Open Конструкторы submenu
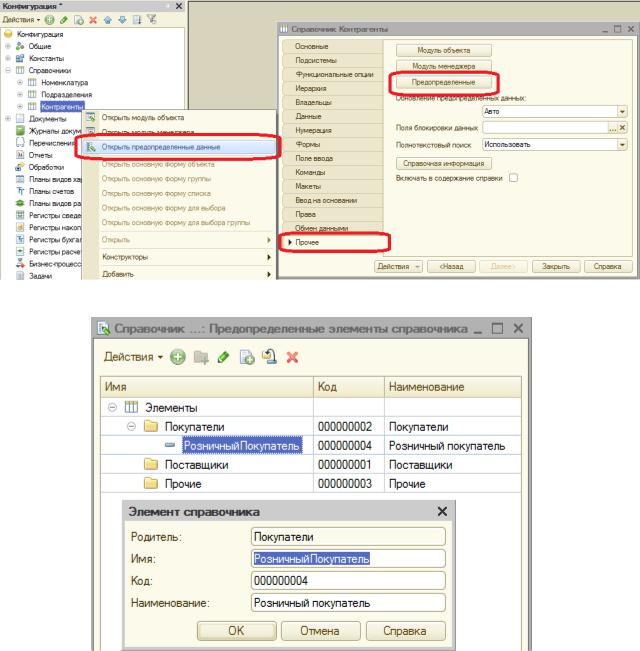Image resolution: width=640 pixels, height=651 pixels. [179, 257]
